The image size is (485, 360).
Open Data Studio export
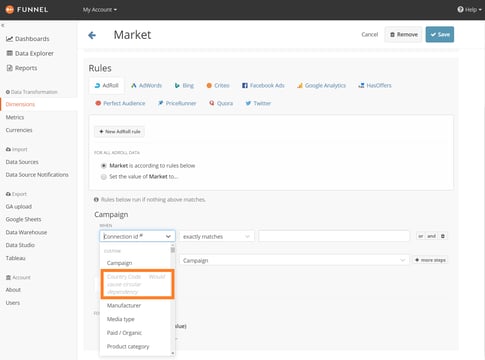20,245
